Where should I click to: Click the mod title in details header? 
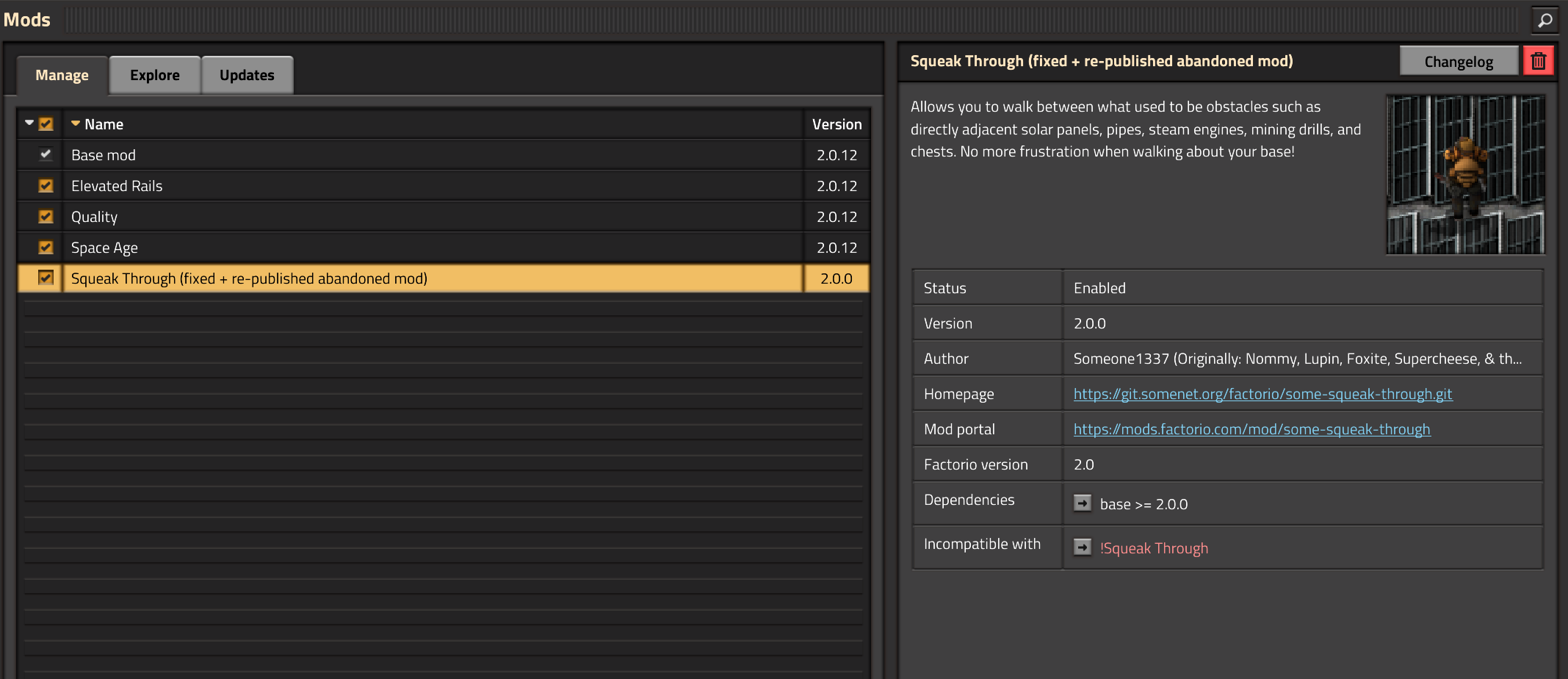point(1102,61)
